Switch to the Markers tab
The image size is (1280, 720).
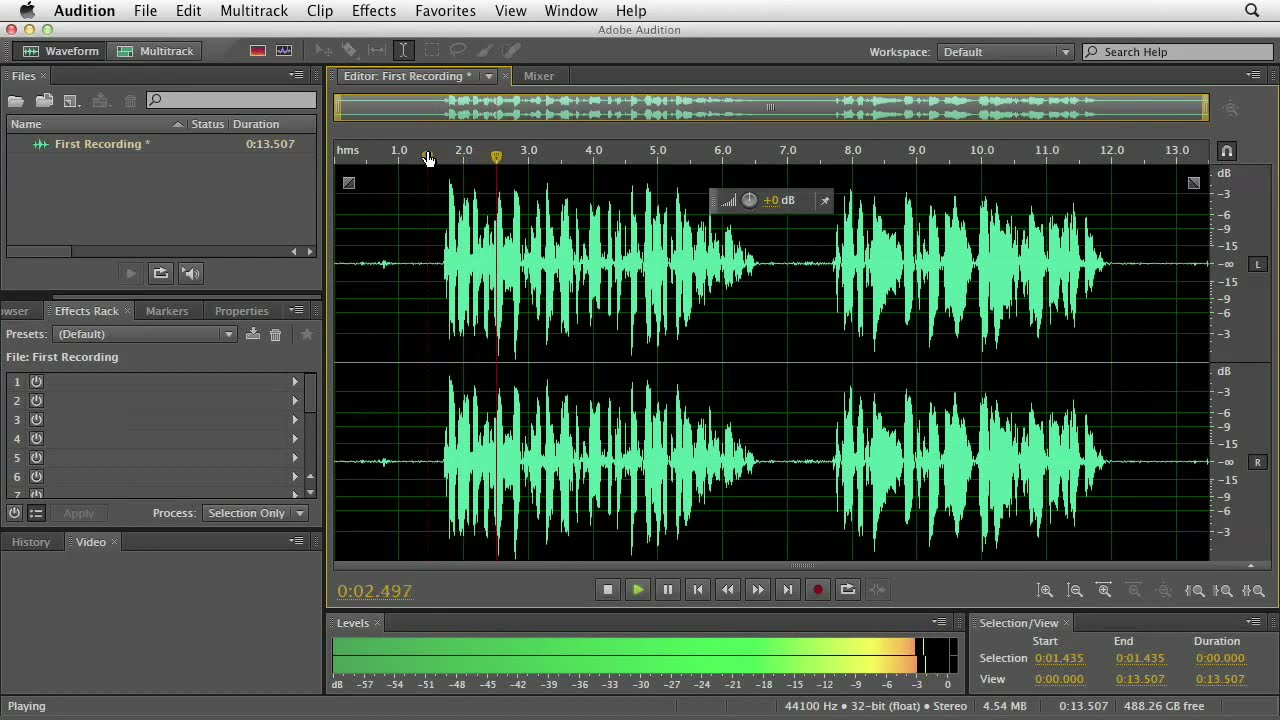pos(167,311)
